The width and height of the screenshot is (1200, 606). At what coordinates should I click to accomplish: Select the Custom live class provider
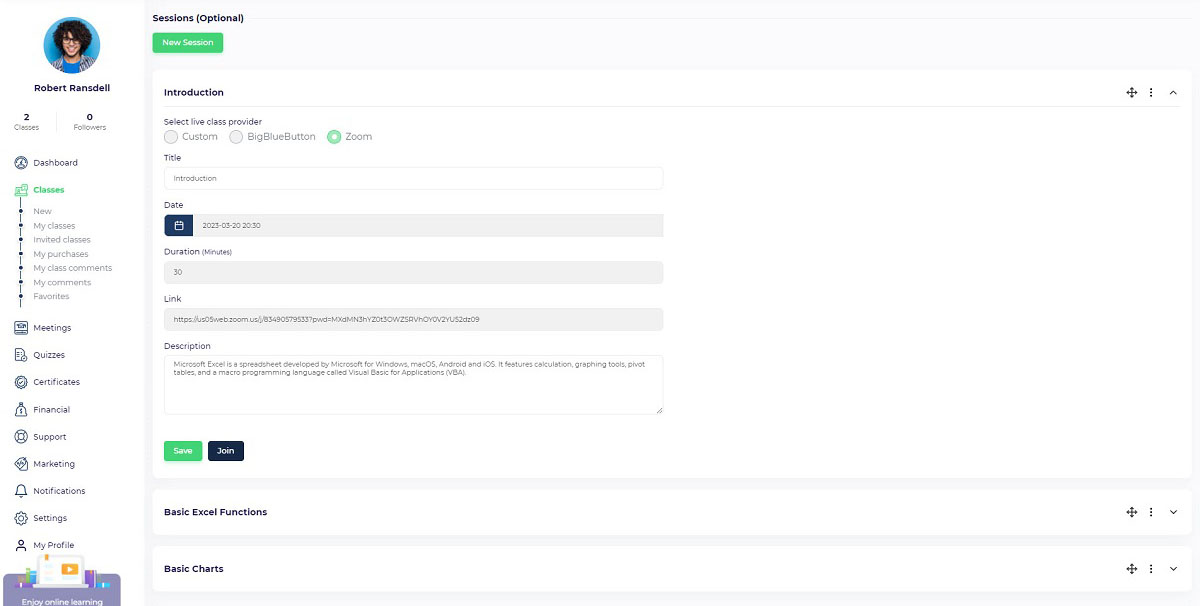[171, 137]
